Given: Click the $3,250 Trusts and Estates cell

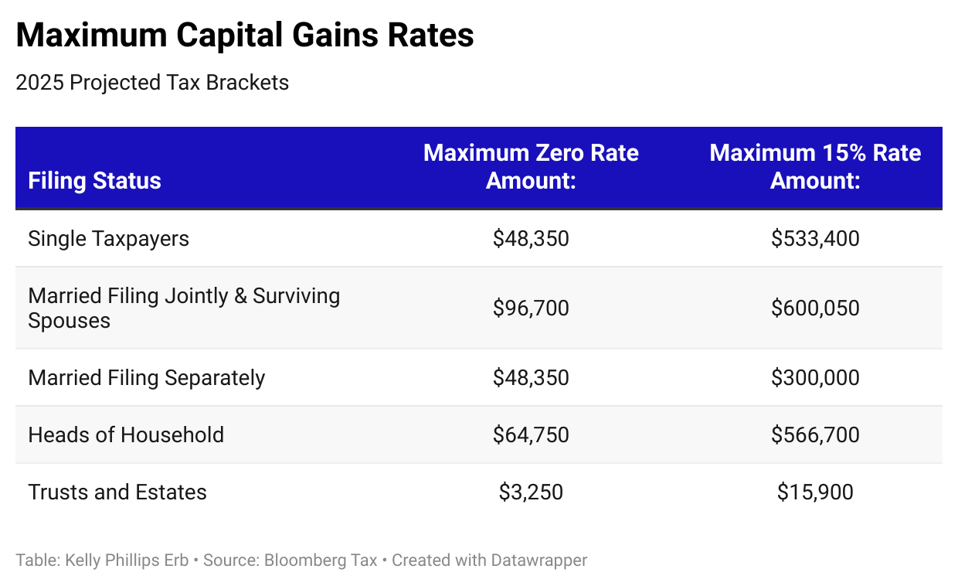Looking at the screenshot, I should [530, 492].
